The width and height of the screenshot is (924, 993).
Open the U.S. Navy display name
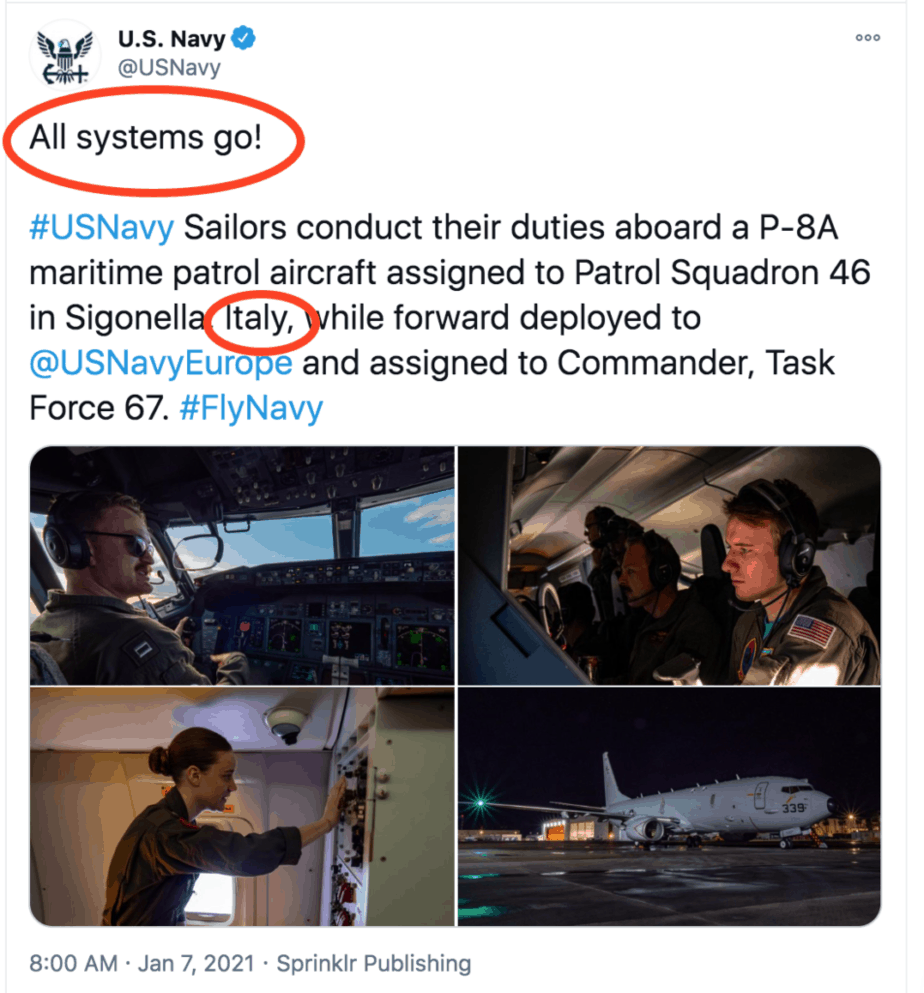(x=171, y=41)
